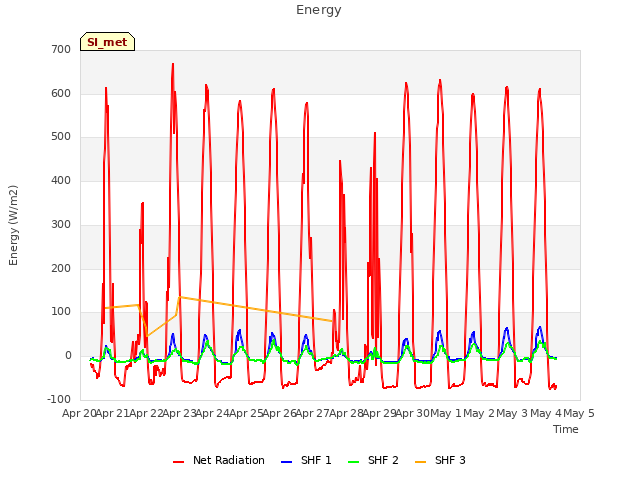640x480 pixels.
Task: Click the 500 y-axis tick label
Action: (x=61, y=137)
